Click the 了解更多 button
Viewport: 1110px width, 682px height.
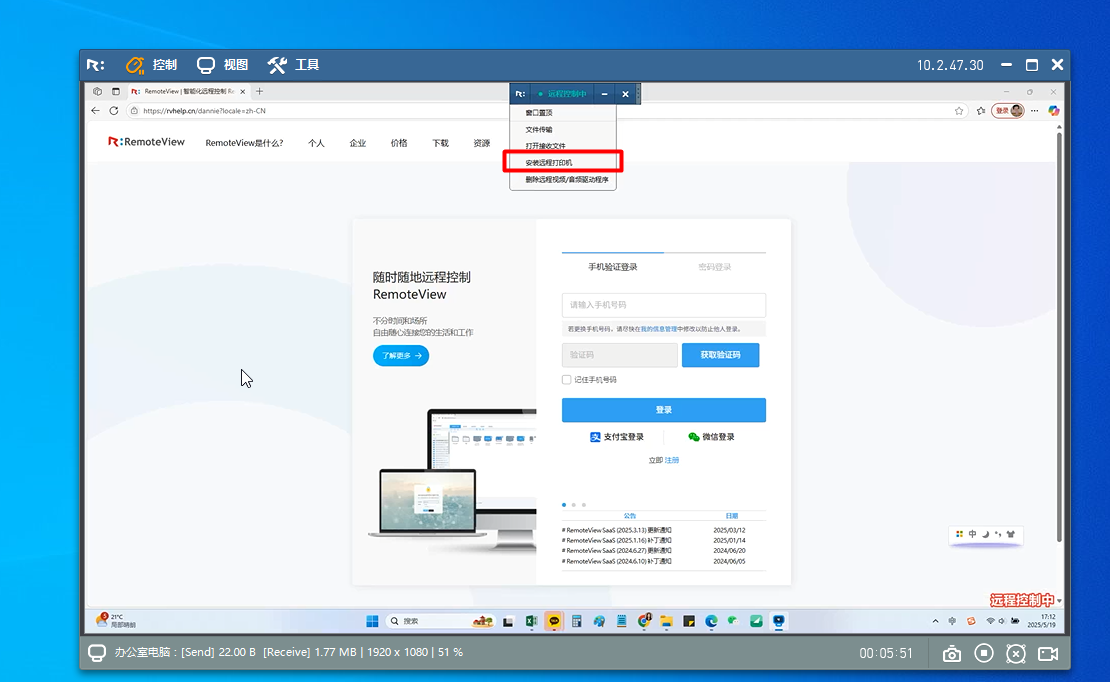[401, 356]
